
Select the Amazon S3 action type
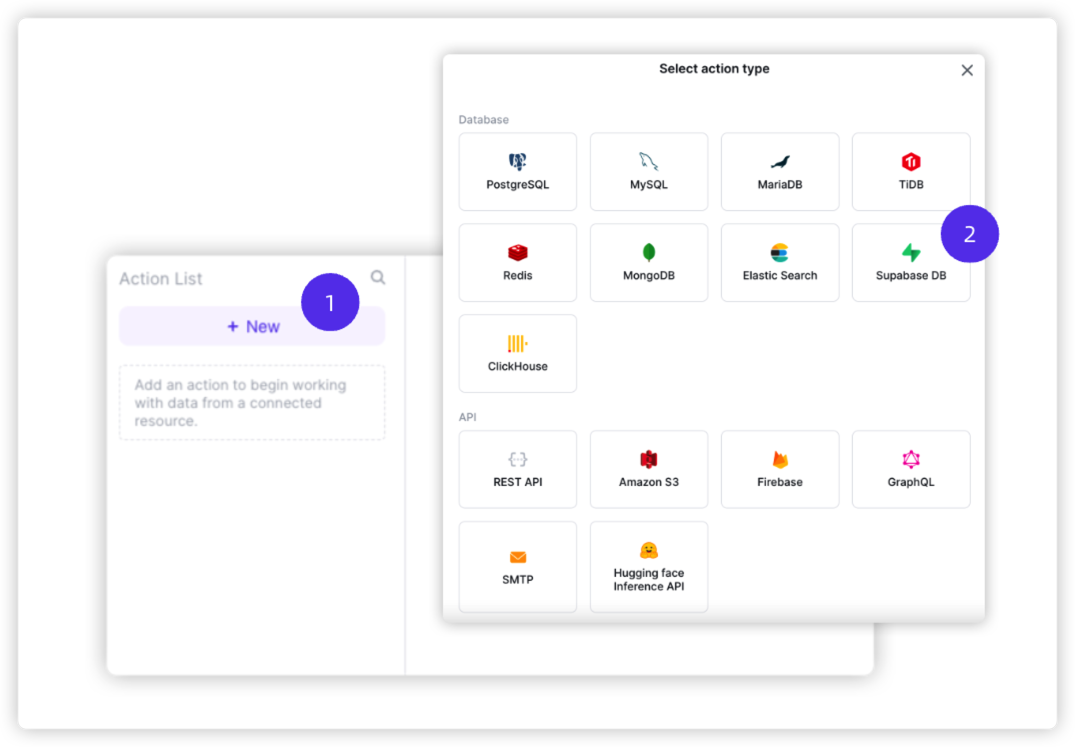pyautogui.click(x=649, y=469)
